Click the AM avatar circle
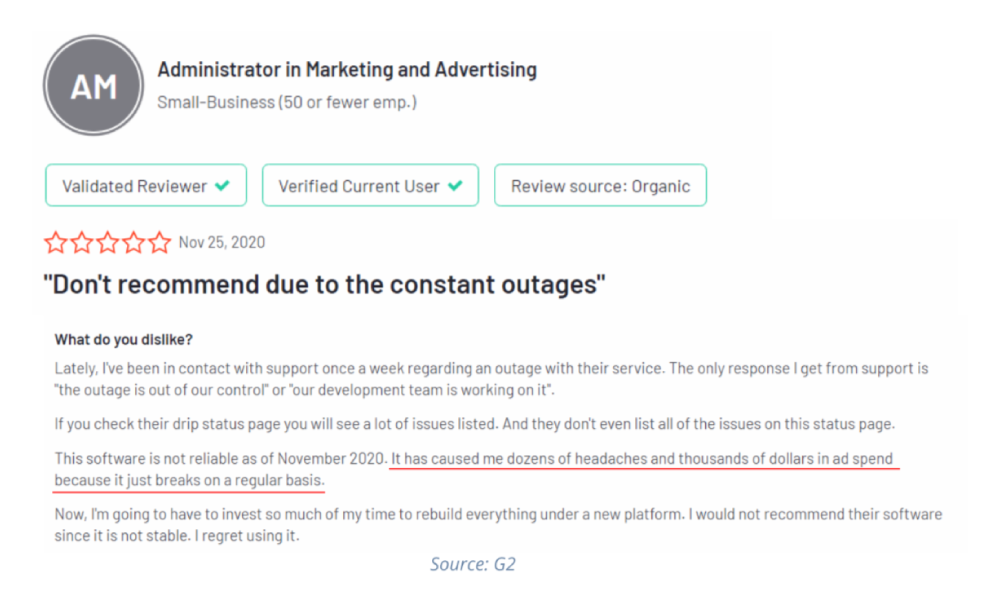Screen dimensions: 1000x600 tap(93, 87)
